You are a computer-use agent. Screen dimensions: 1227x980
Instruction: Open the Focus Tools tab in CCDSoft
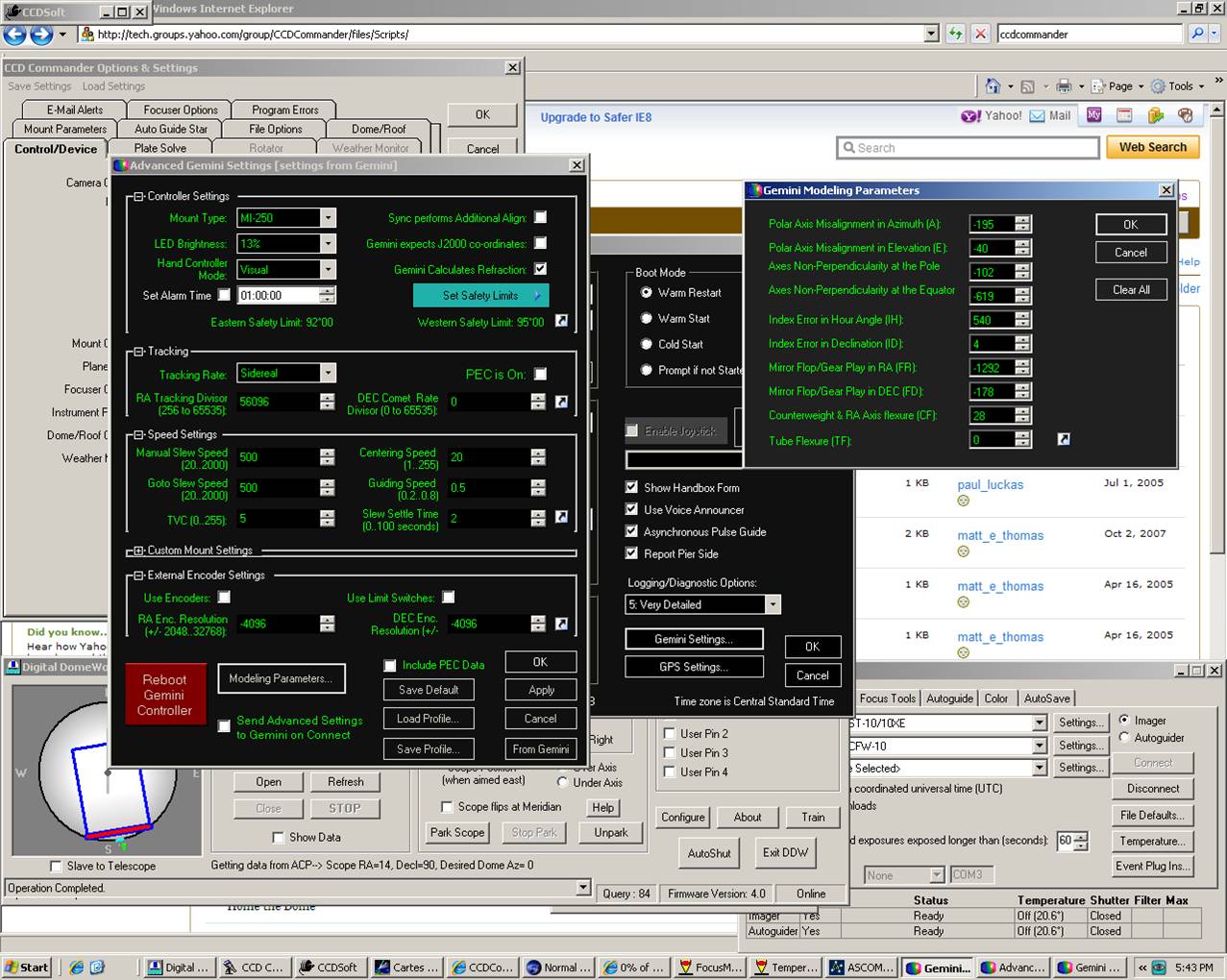pyautogui.click(x=887, y=698)
